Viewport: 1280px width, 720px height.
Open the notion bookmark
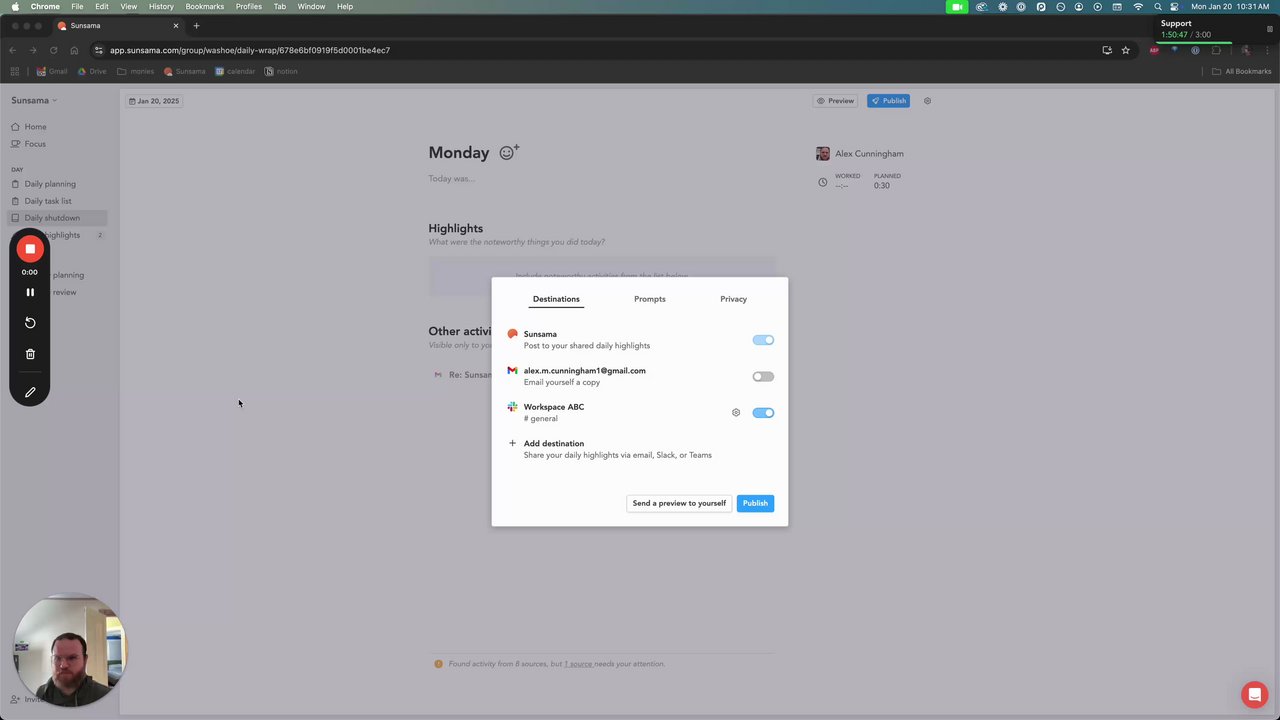point(281,71)
